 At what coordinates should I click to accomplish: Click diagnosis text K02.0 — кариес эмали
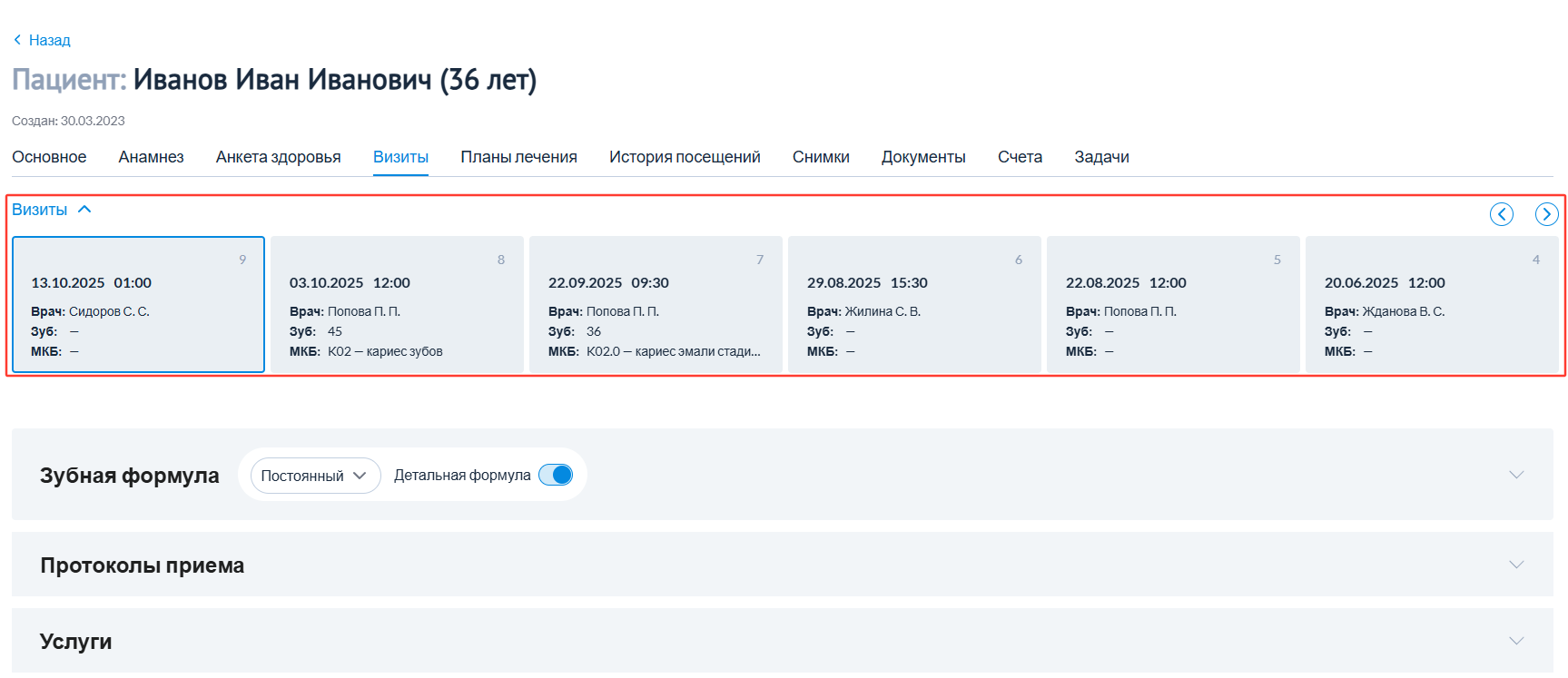(674, 351)
